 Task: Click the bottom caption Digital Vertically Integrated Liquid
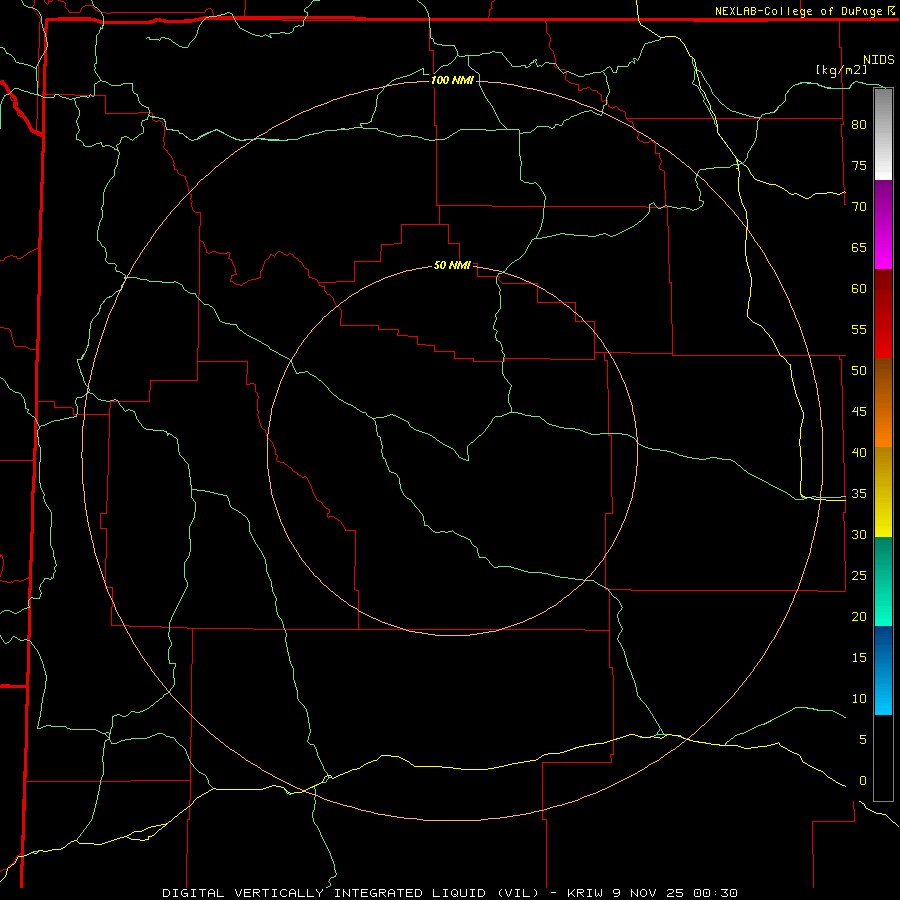(449, 893)
